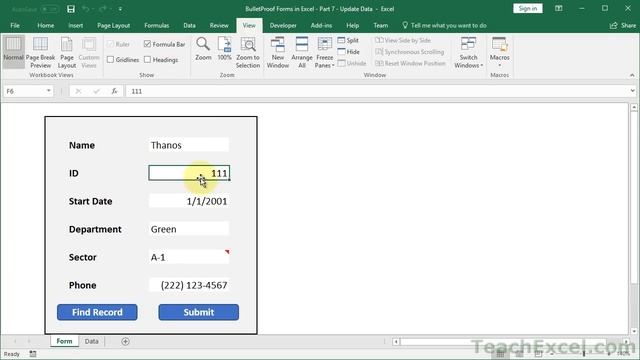The image size is (640, 360).
Task: Click the Sign in button
Action: pyautogui.click(x=528, y=9)
